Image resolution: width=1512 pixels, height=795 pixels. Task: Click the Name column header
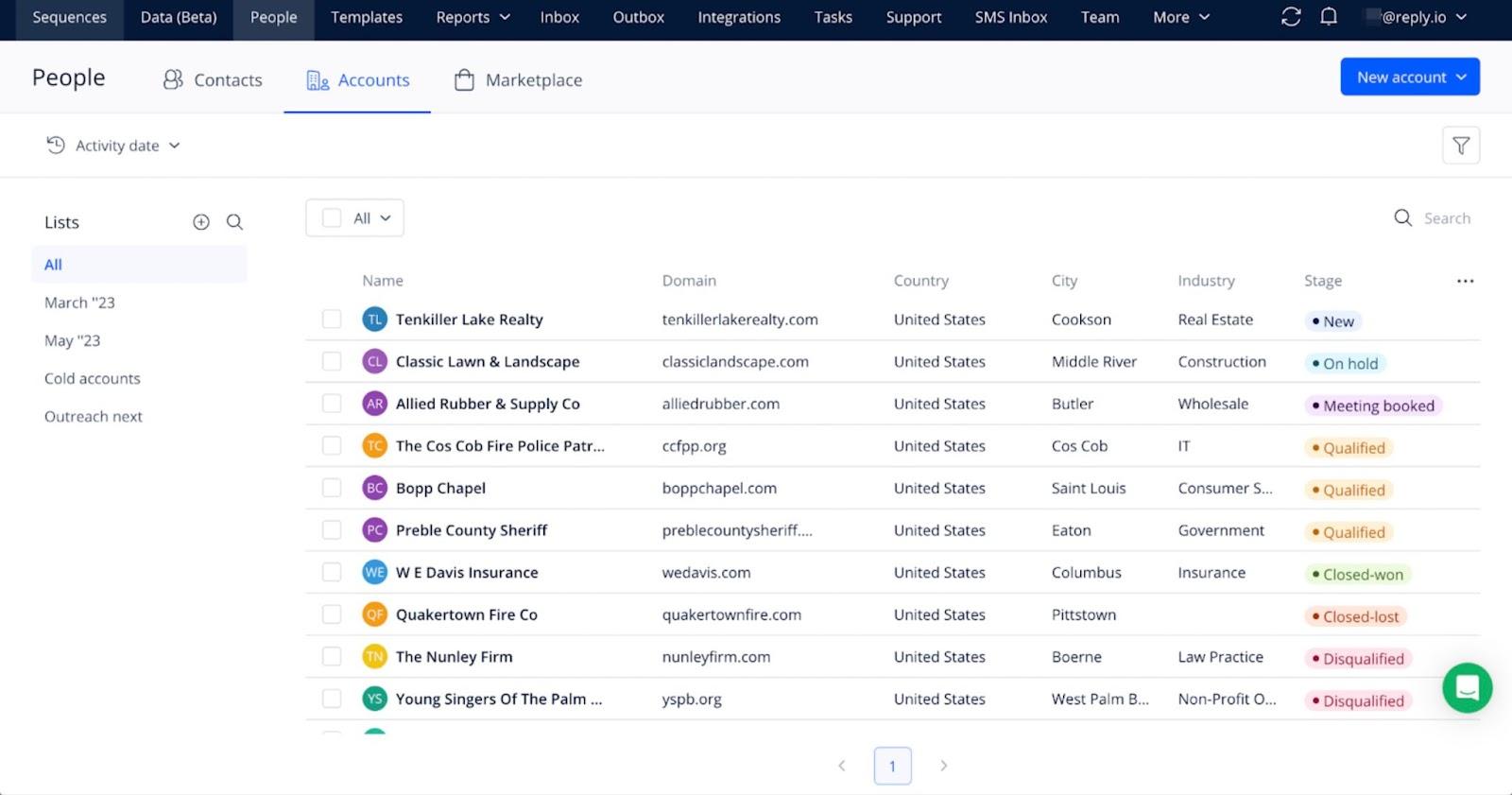point(383,281)
